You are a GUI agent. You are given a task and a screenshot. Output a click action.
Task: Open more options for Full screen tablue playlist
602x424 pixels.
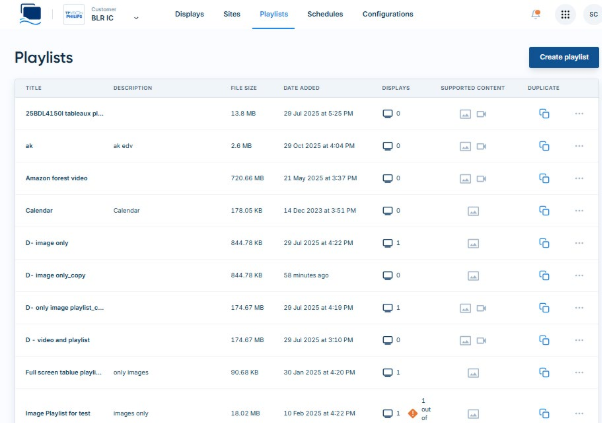click(x=579, y=373)
